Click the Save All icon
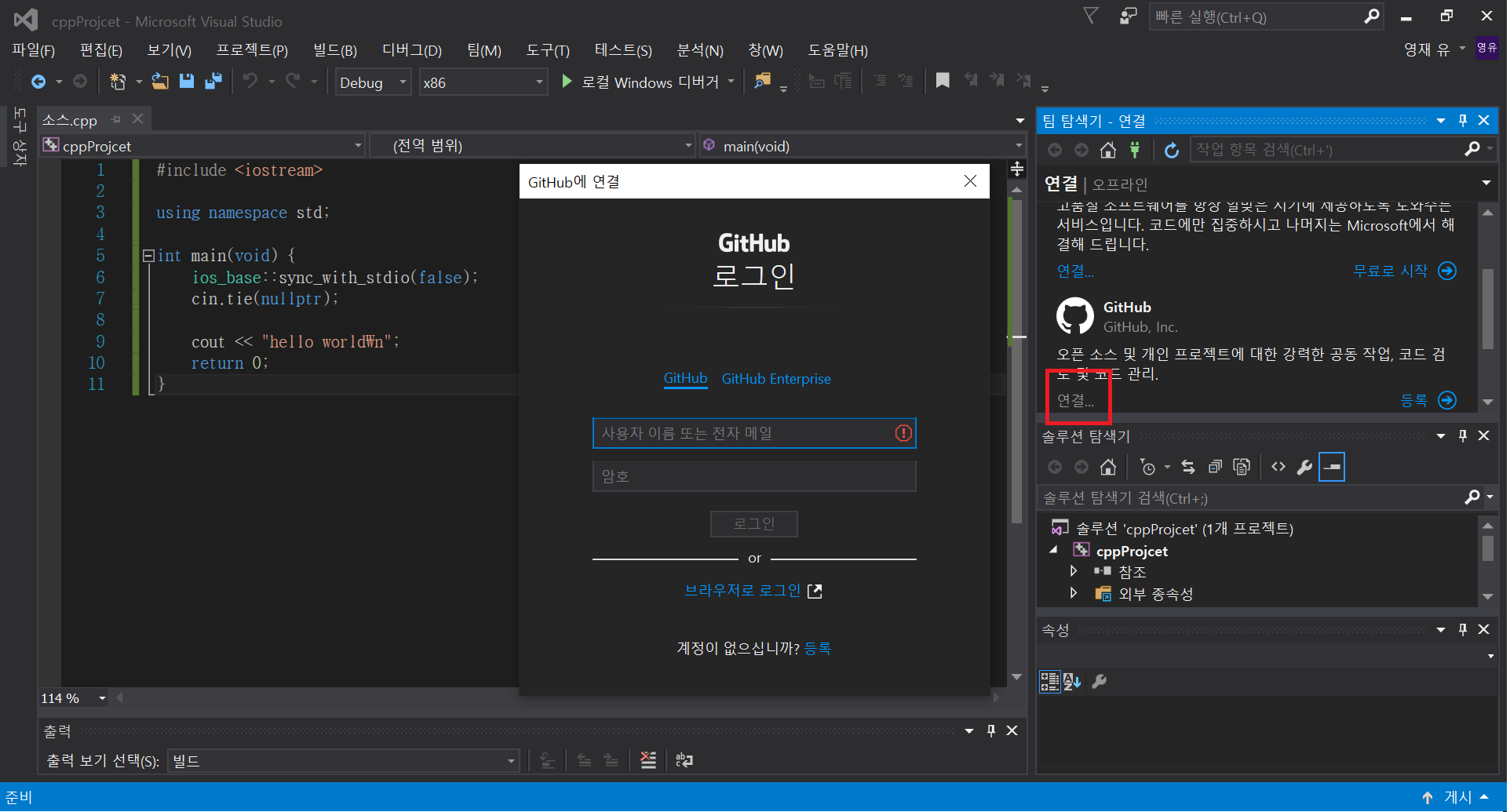The width and height of the screenshot is (1510, 812). click(x=213, y=82)
